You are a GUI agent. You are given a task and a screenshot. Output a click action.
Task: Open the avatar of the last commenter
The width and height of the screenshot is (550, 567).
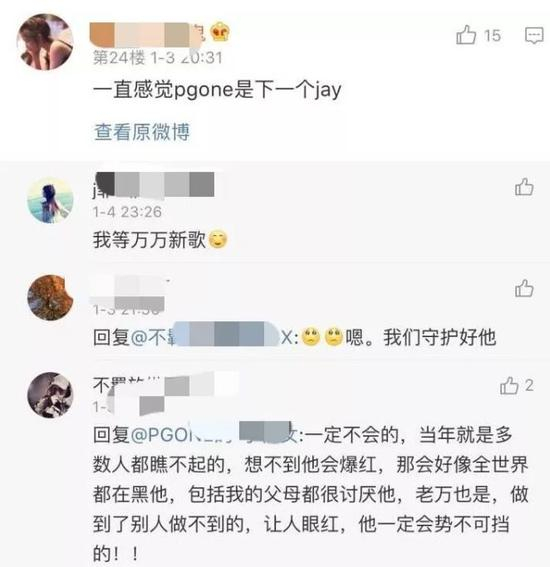click(x=50, y=395)
